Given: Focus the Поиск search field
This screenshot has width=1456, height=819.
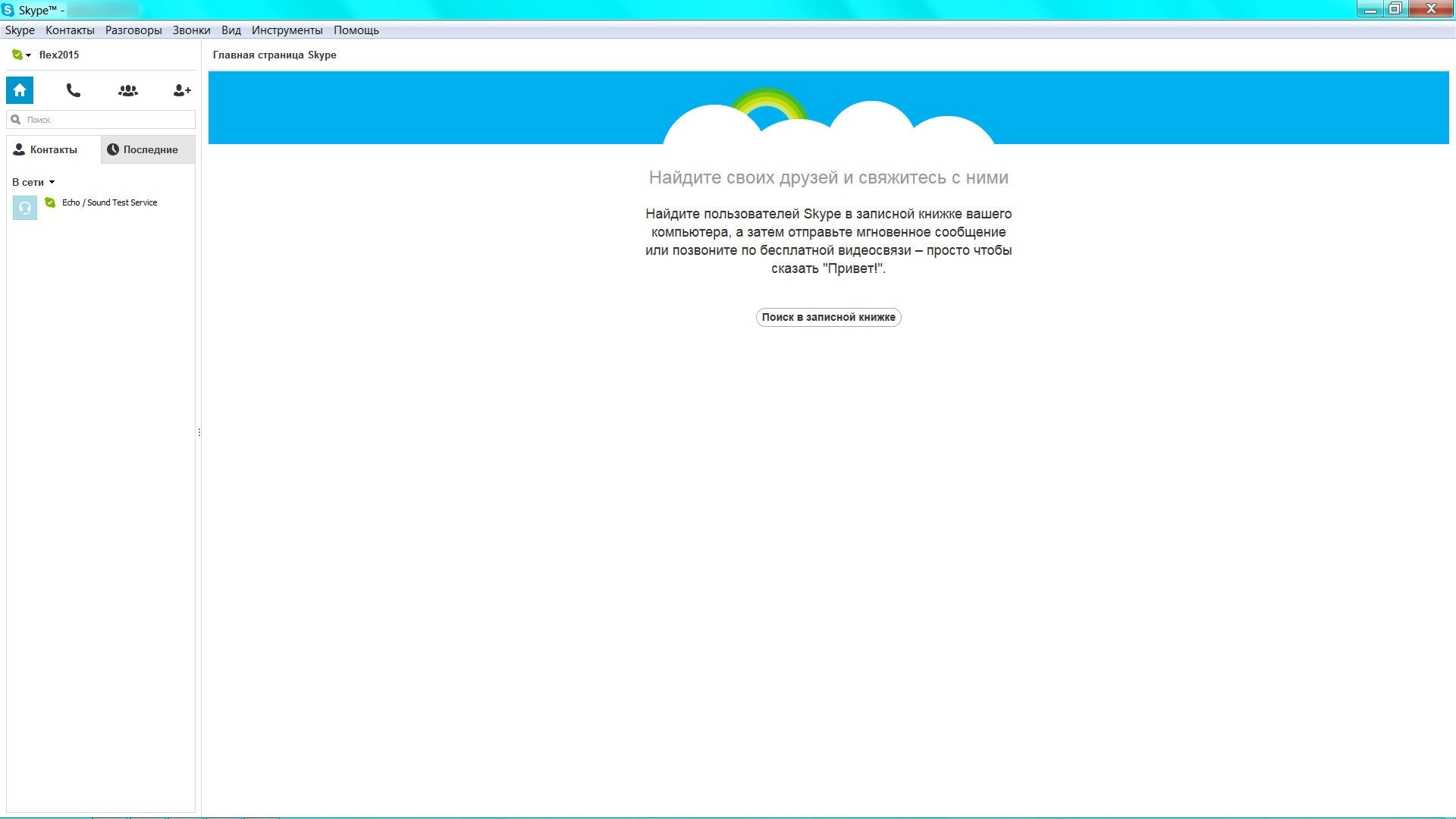Looking at the screenshot, I should point(101,120).
